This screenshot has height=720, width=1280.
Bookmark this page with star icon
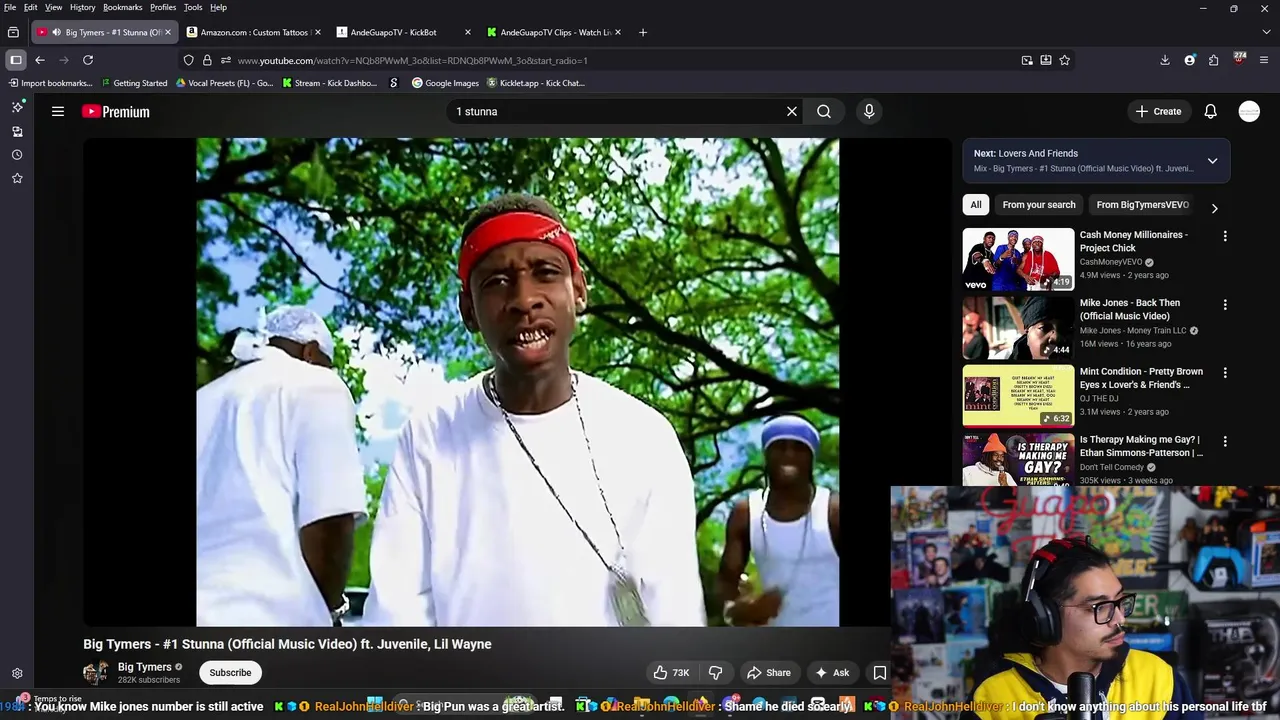pos(1065,60)
